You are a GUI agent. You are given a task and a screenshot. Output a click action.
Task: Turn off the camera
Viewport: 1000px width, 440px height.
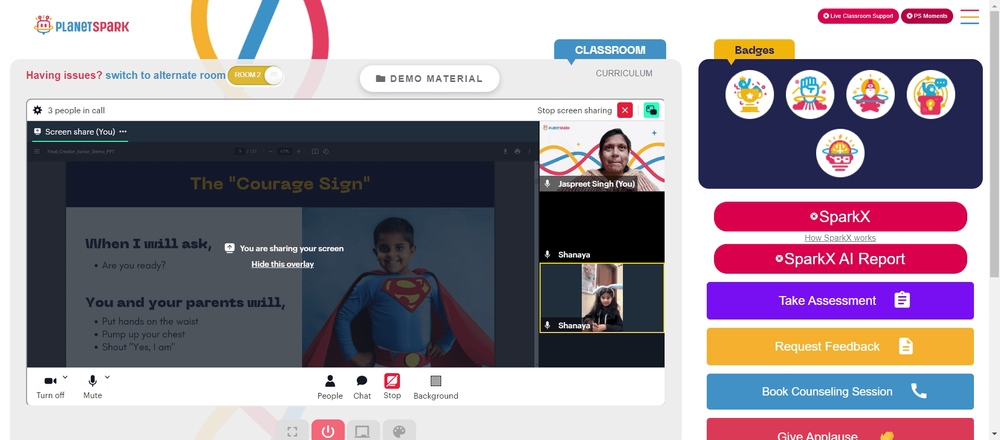point(50,386)
